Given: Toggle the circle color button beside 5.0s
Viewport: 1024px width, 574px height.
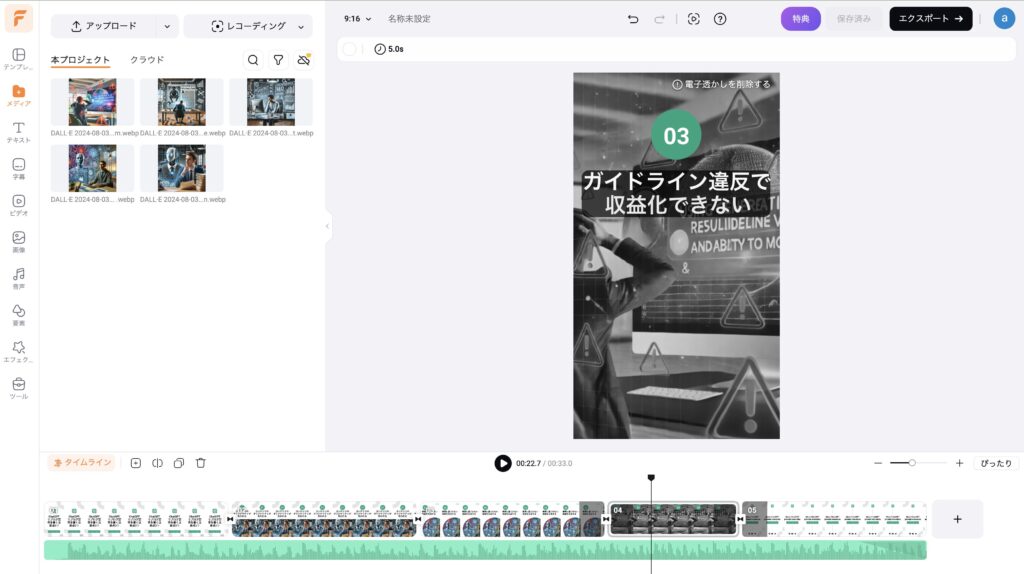Looking at the screenshot, I should [x=349, y=49].
